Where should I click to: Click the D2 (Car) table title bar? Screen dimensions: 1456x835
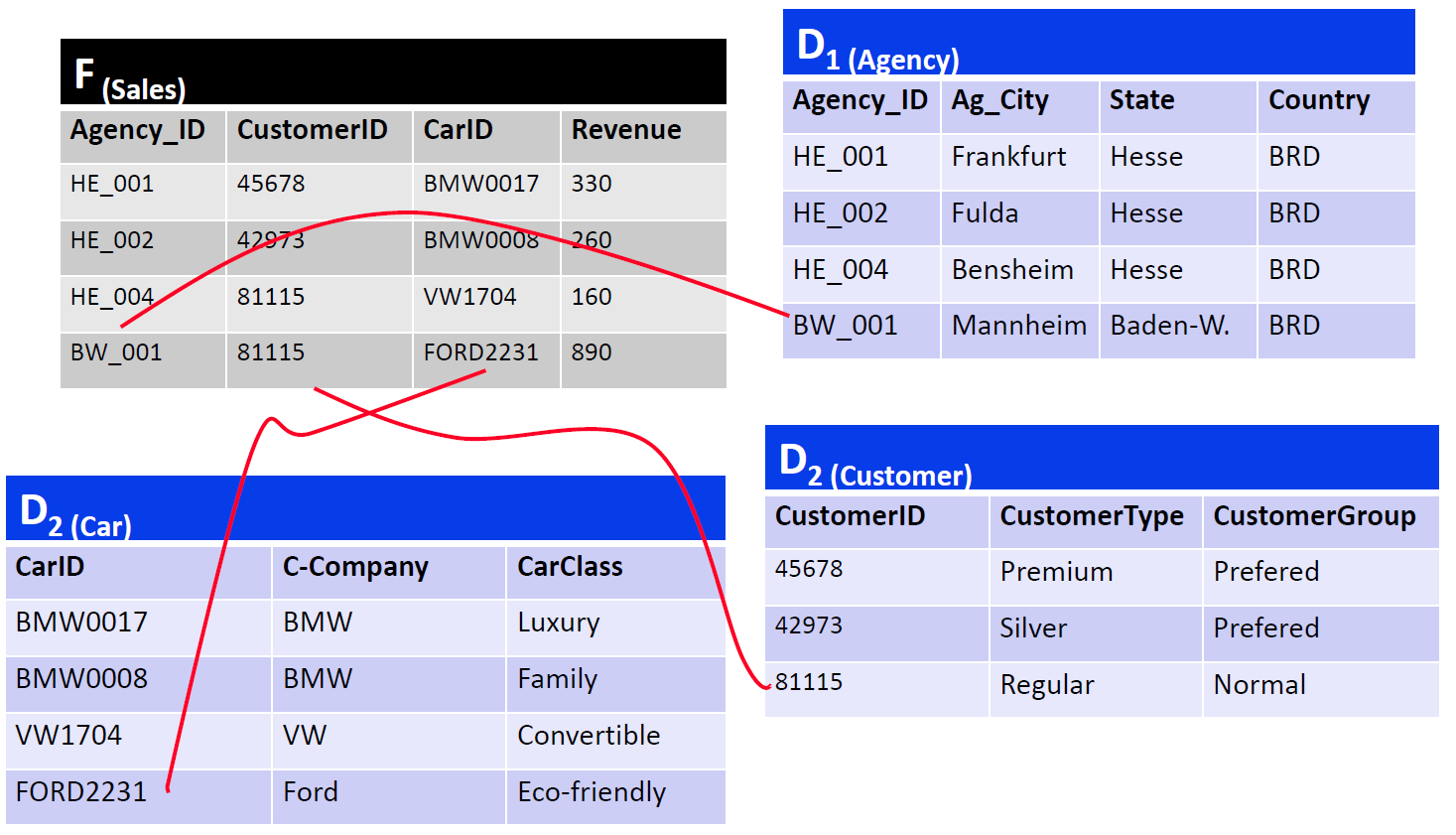pos(365,509)
